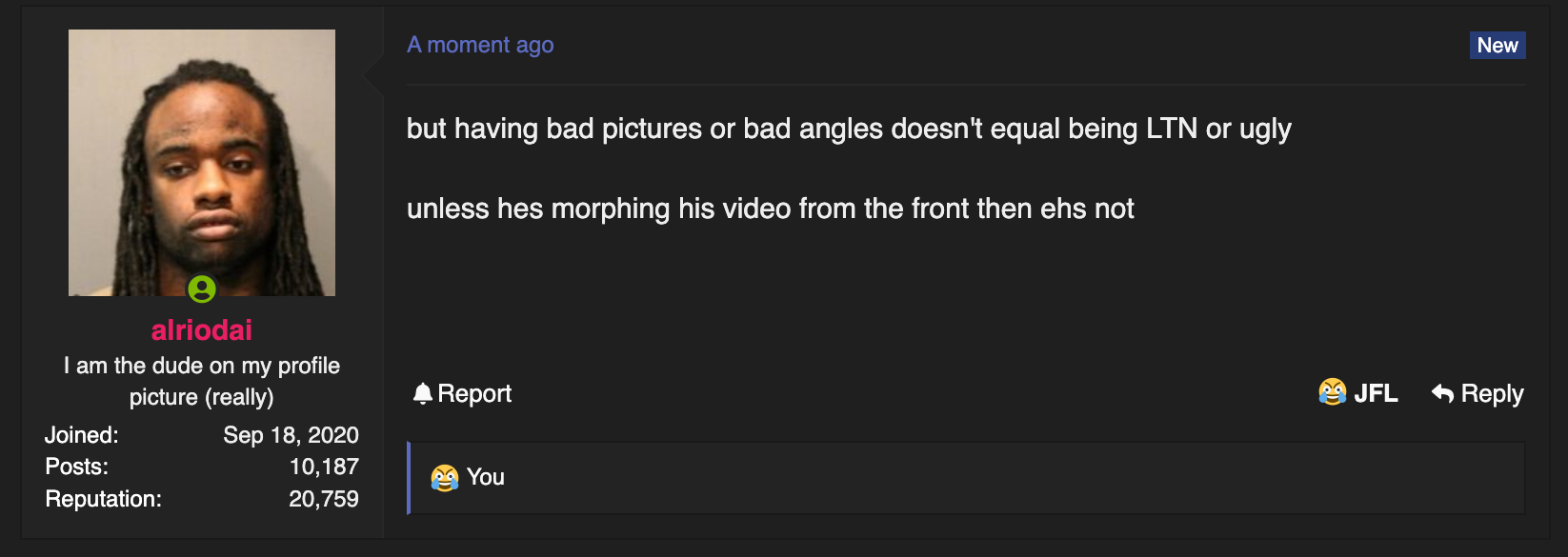Click the bell icon next to Report
1568x557 pixels.
tap(423, 393)
